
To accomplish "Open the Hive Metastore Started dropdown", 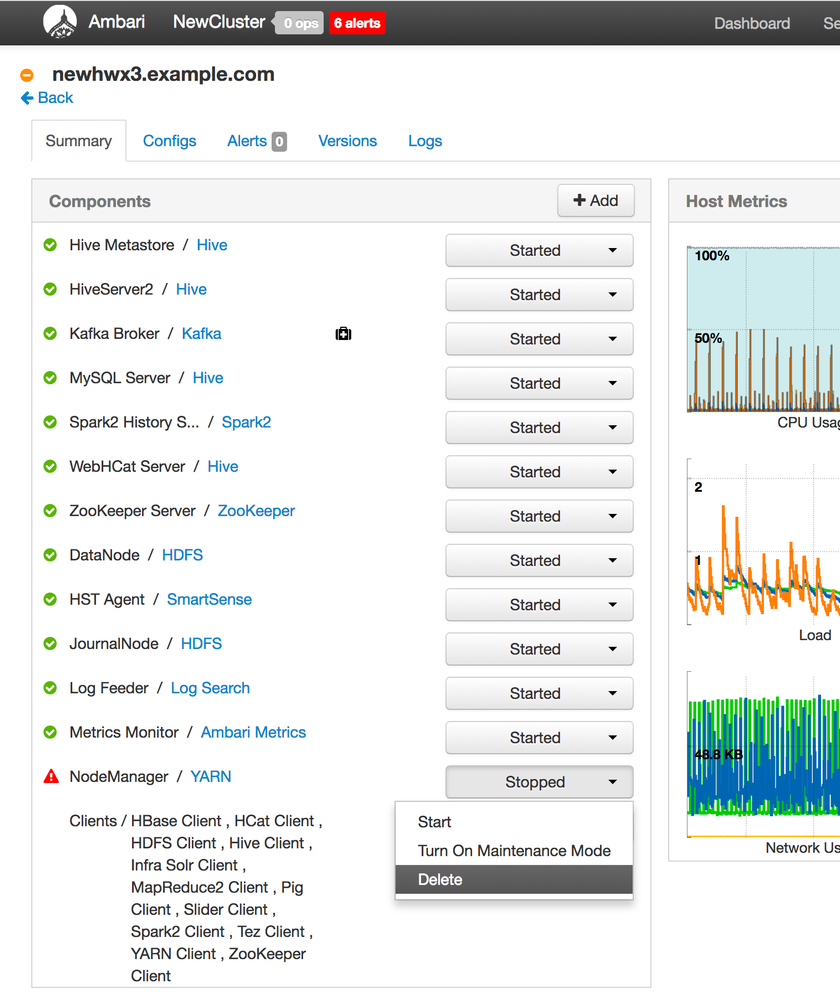I will 539,250.
